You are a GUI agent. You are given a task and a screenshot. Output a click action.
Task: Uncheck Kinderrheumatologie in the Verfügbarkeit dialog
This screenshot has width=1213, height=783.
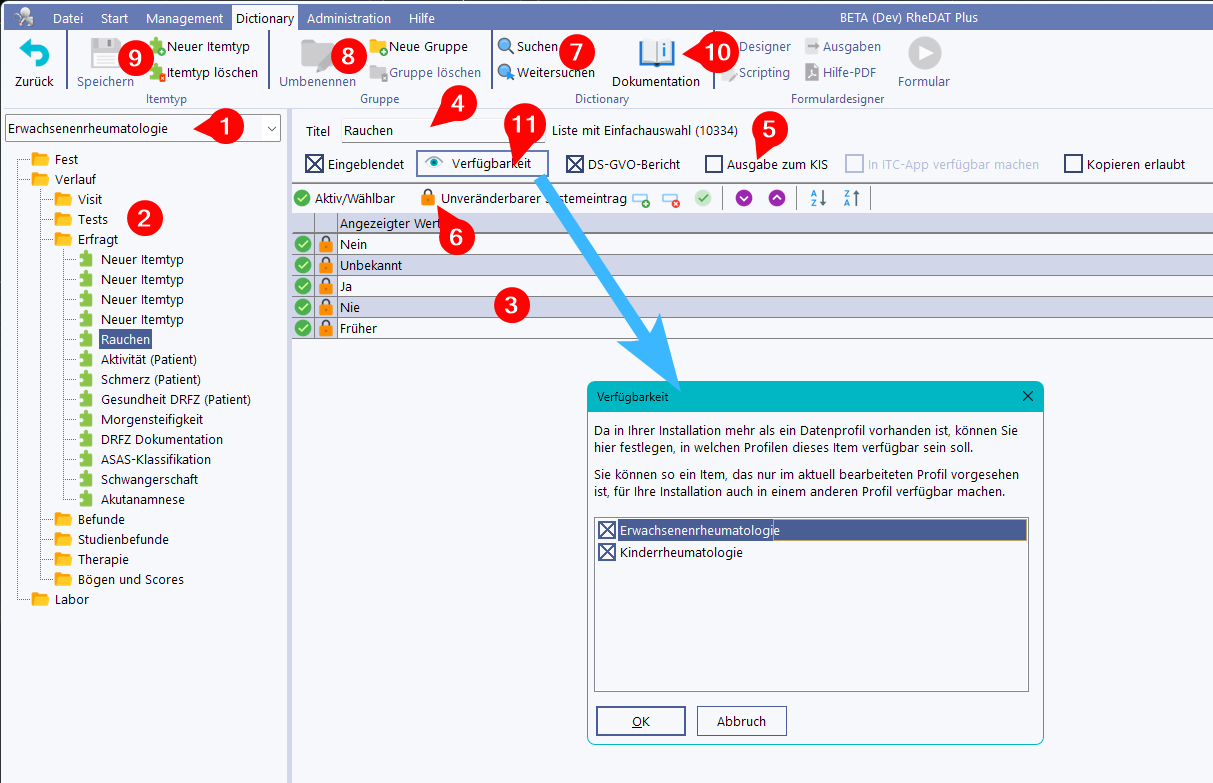tap(606, 552)
